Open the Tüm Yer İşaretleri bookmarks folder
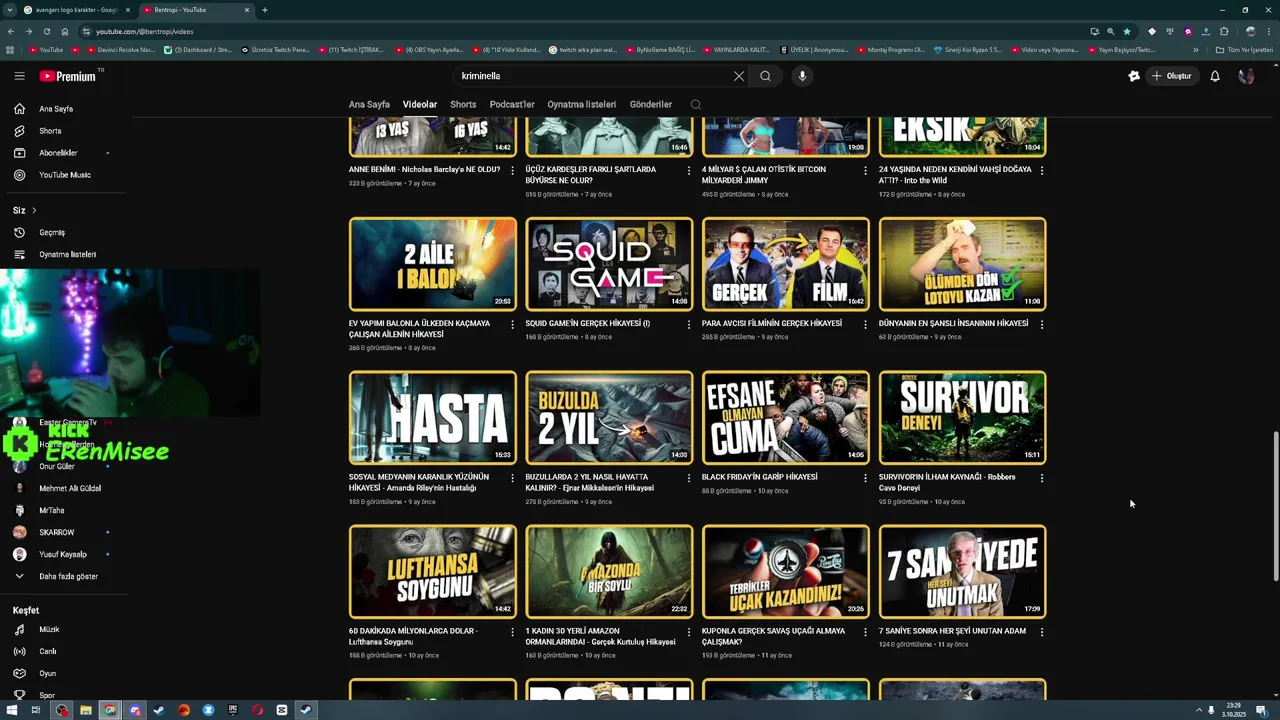 (x=1244, y=50)
